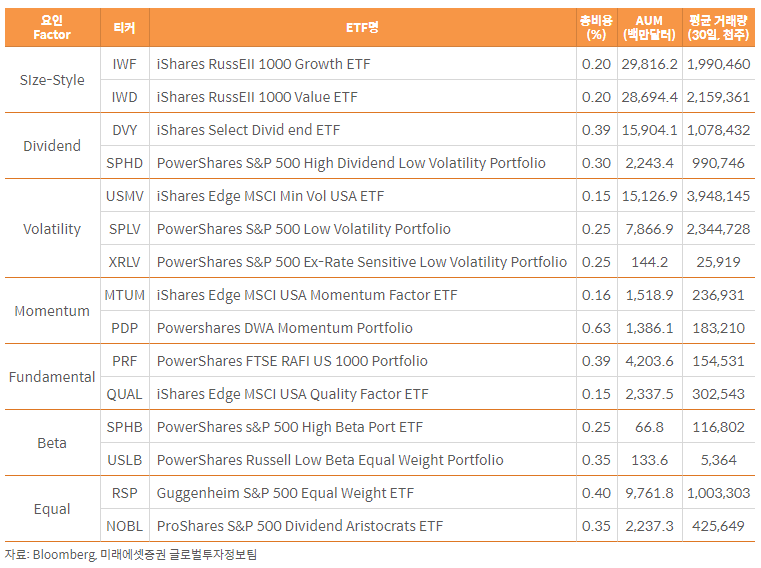Select the 'Momentum' factor cell
This screenshot has width=761, height=568.
52,311
